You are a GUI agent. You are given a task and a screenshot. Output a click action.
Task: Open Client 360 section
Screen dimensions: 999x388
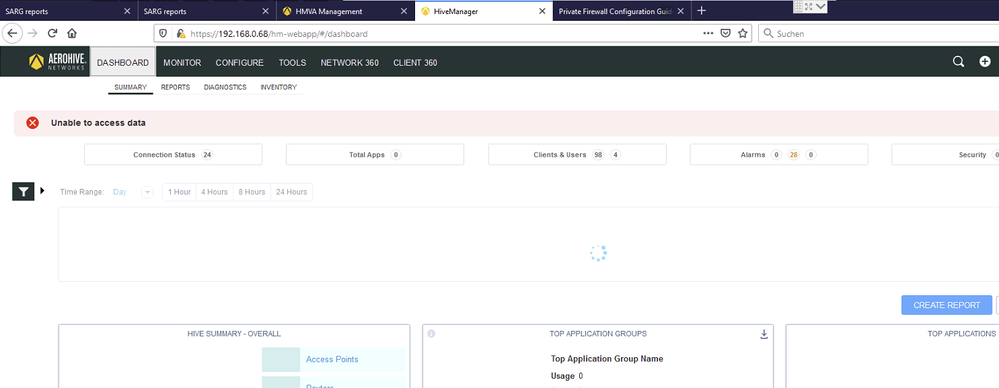pos(415,62)
